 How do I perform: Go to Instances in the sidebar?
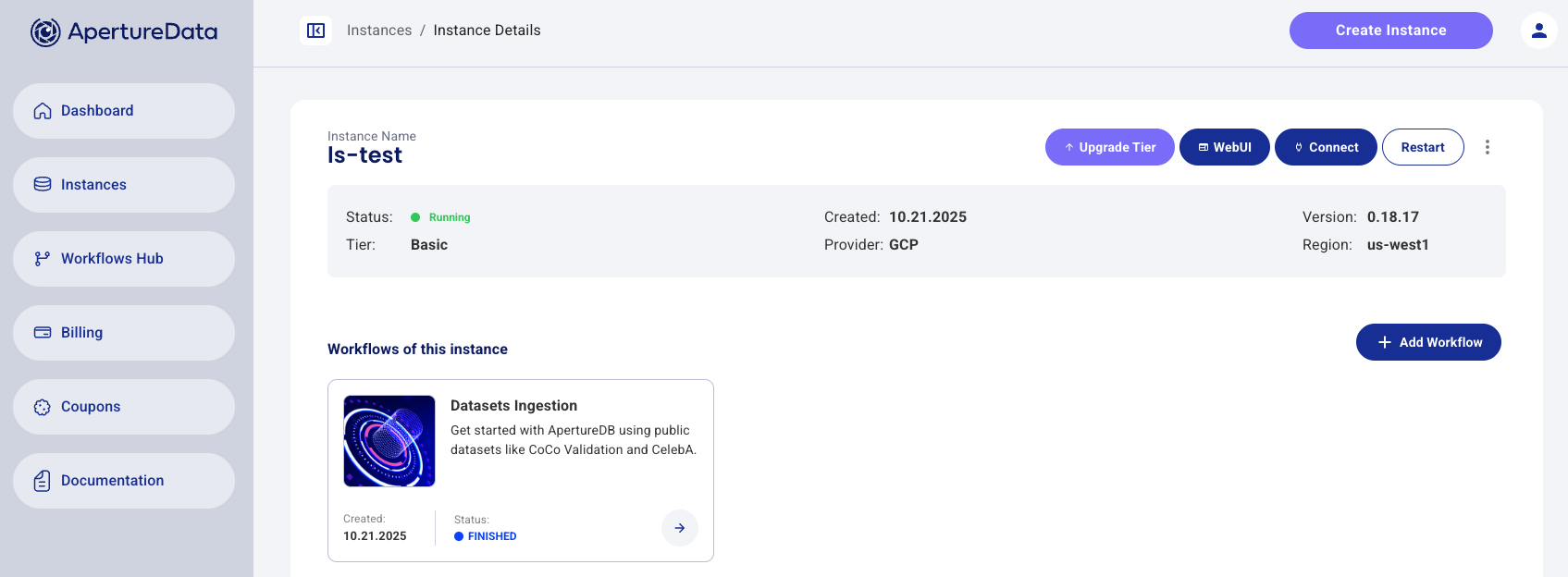[x=124, y=185]
